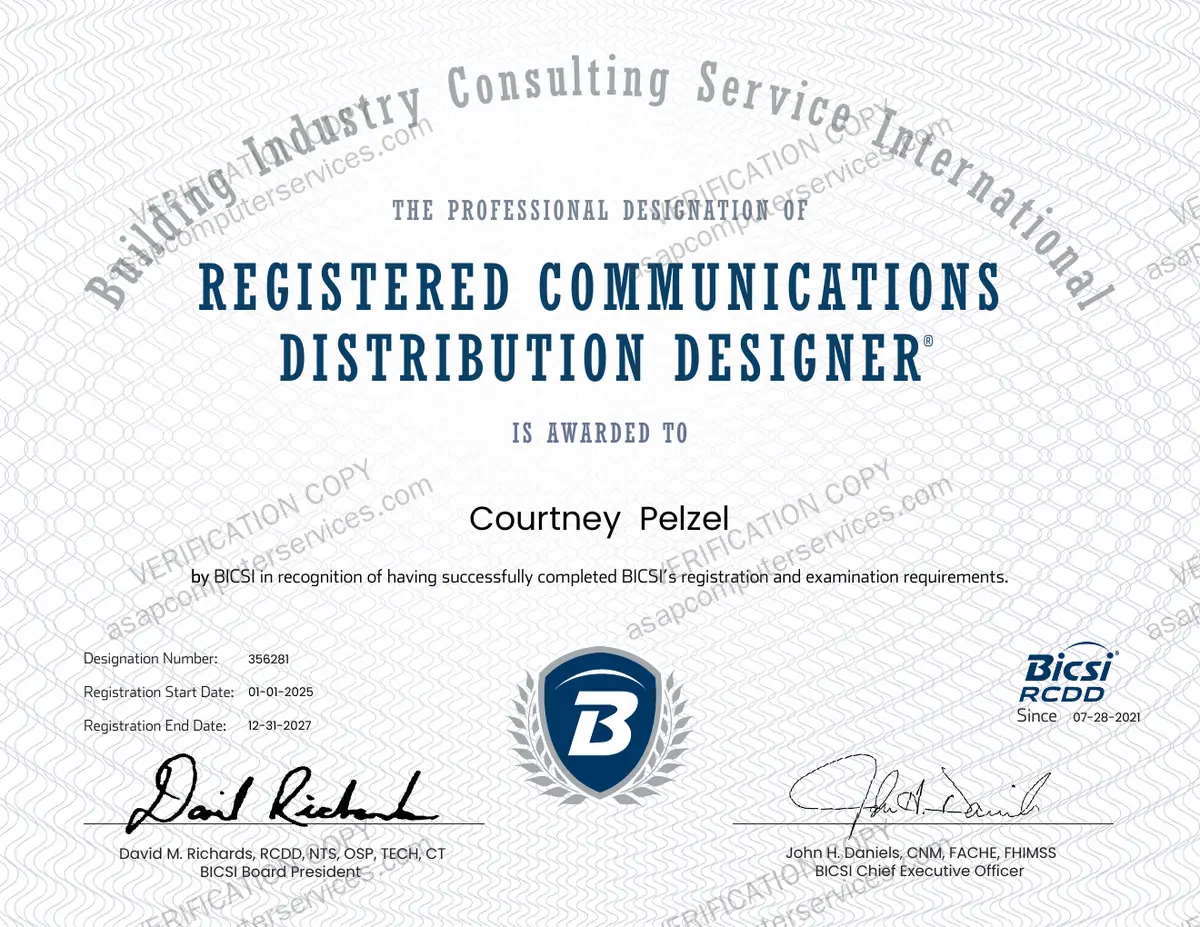Click the BICSI Board President title
The height and width of the screenshot is (927, 1200).
point(280,872)
